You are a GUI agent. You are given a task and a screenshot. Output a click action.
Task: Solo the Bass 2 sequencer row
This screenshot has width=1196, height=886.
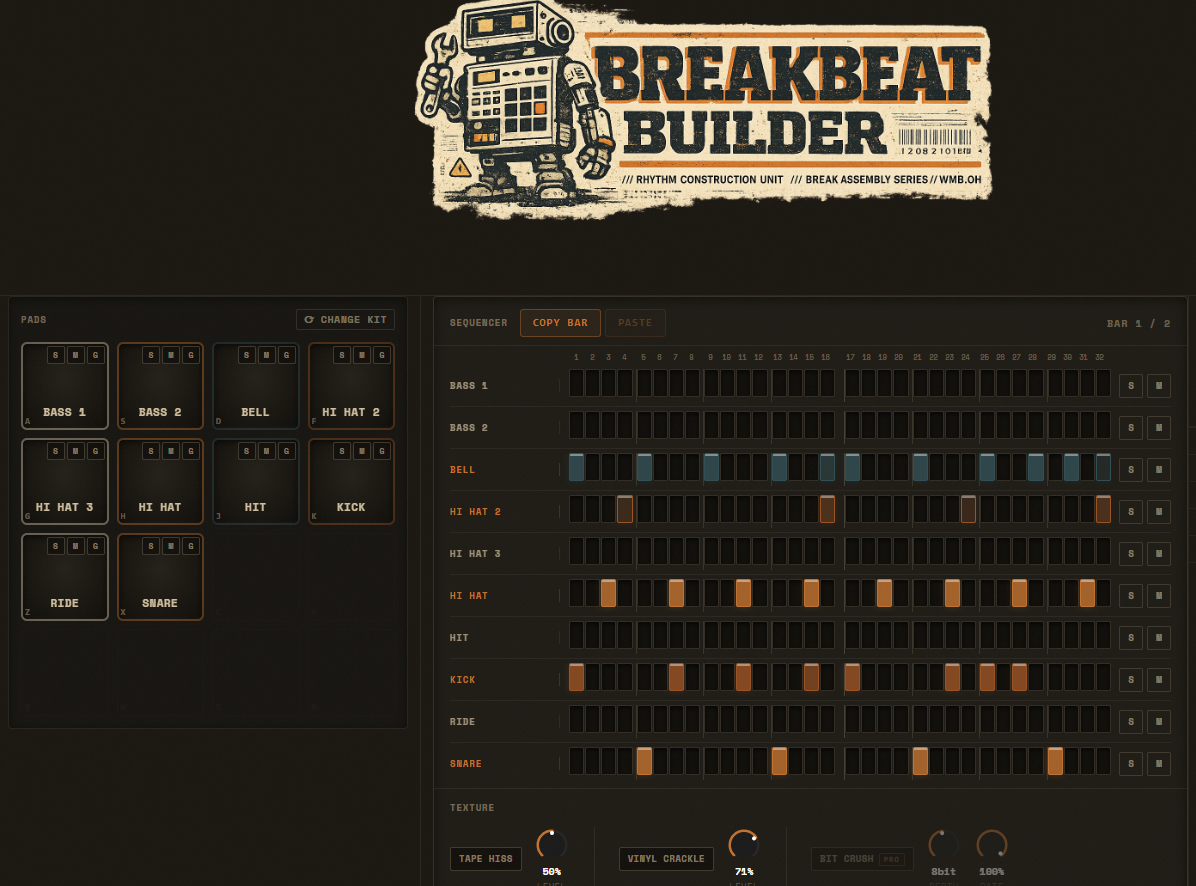(1131, 428)
